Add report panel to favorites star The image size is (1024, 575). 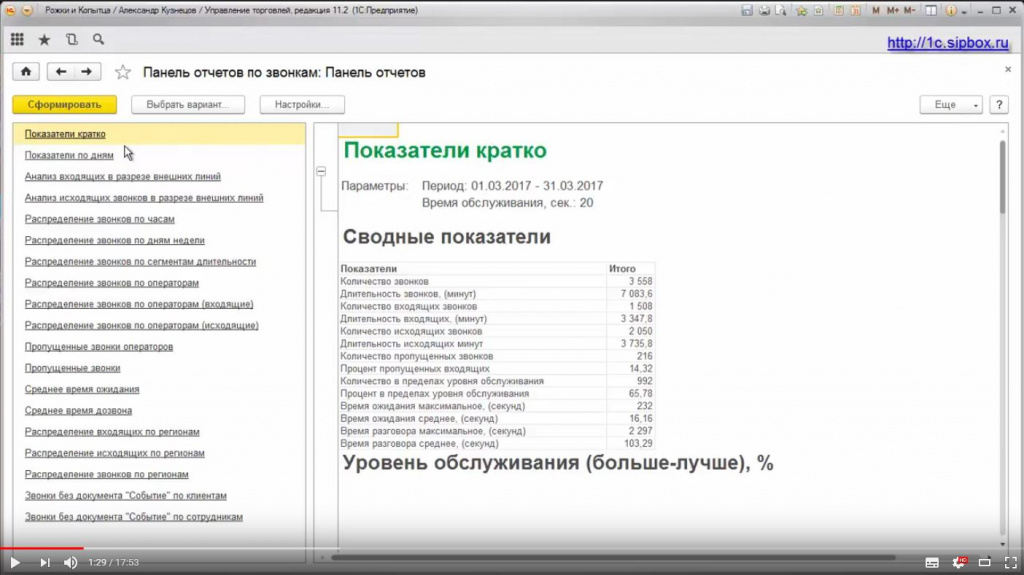pyautogui.click(x=123, y=72)
